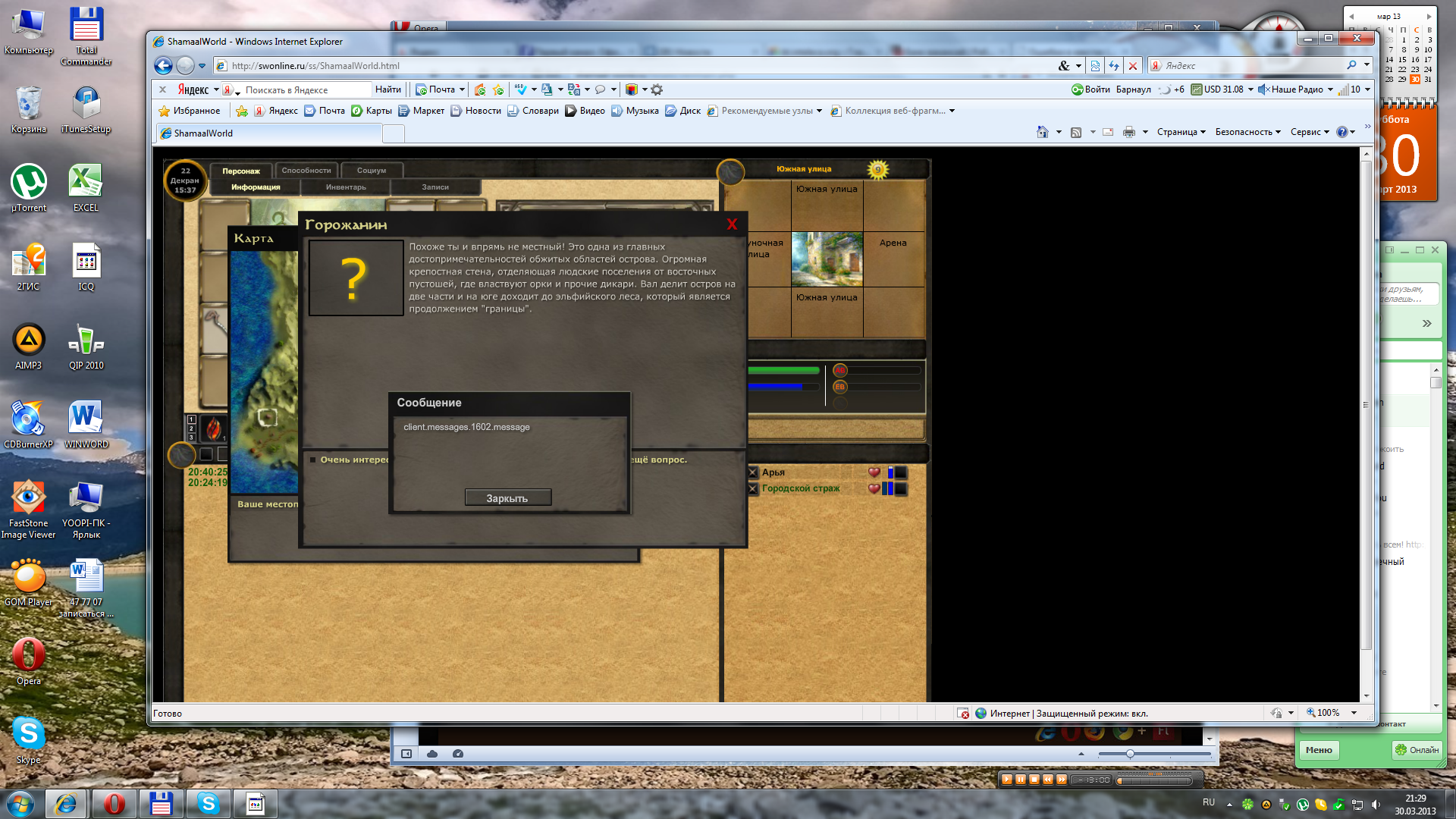This screenshot has width=1456, height=819.
Task: Open the Способности tab in game
Action: click(x=306, y=171)
